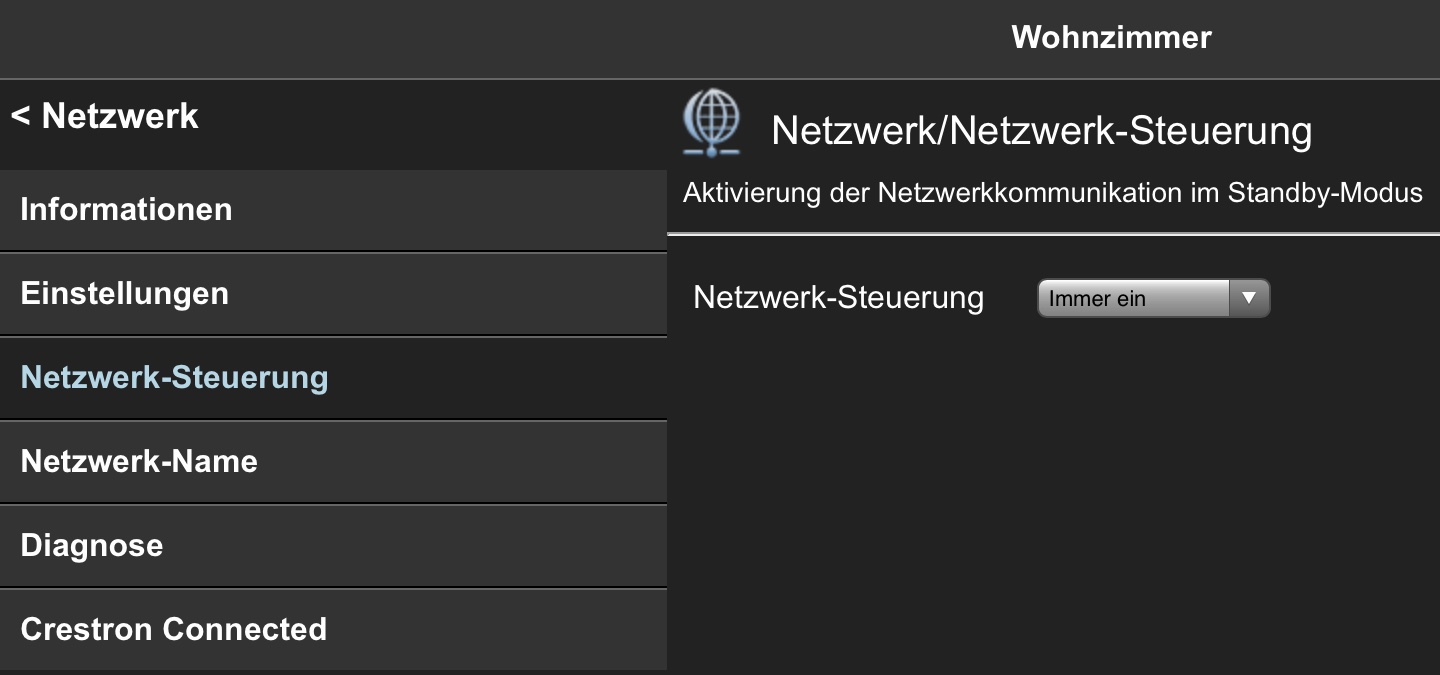Click the dropdown arrow triangle icon

(x=1248, y=298)
